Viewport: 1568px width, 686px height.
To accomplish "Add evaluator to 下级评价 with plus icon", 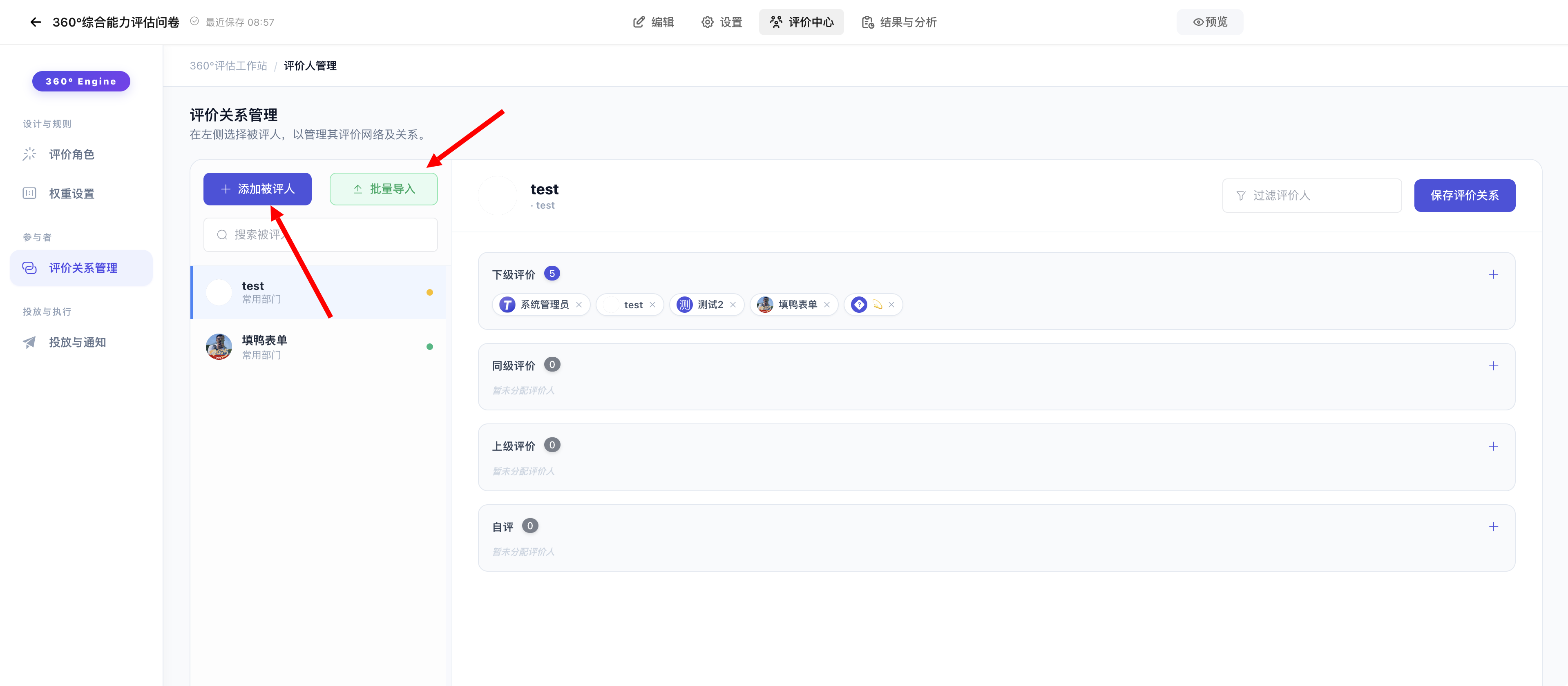I will click(x=1493, y=275).
